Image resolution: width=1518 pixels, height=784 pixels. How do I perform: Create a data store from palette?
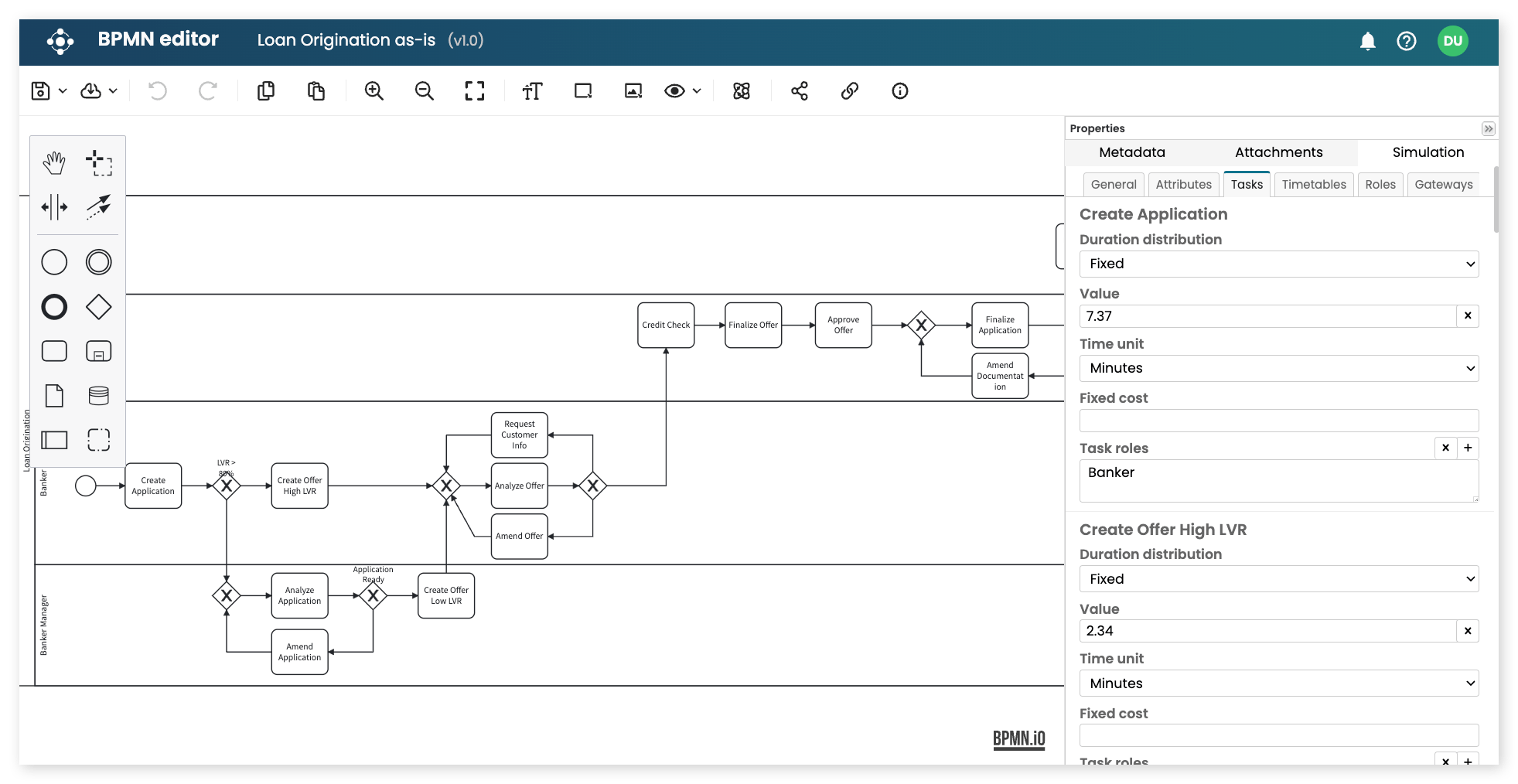point(99,396)
